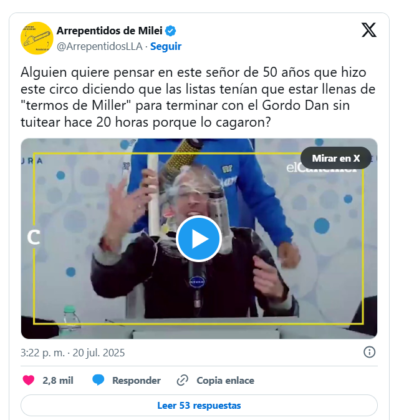404x420 pixels.
Task: Click the reply speech bubble icon
Action: pyautogui.click(x=98, y=380)
